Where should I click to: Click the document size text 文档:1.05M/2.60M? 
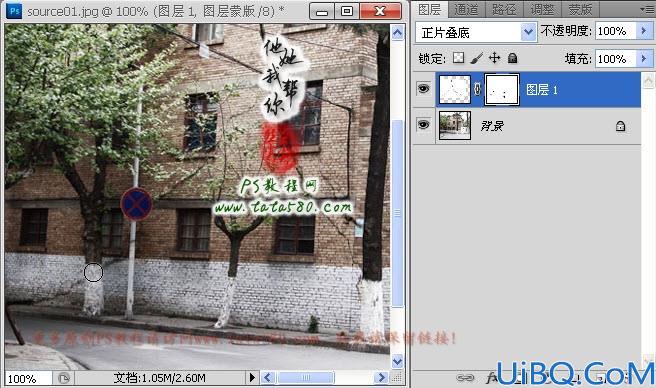tap(159, 378)
